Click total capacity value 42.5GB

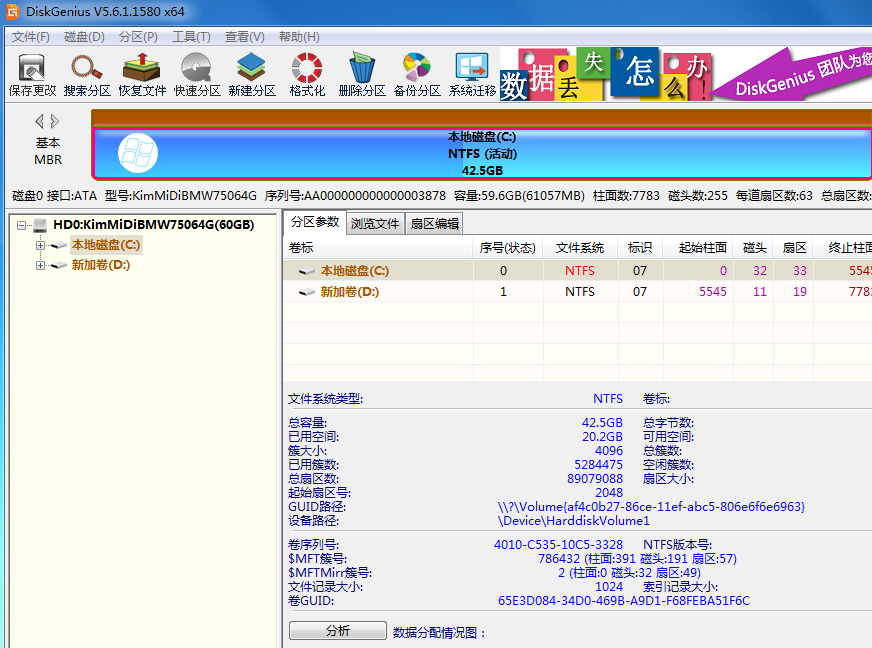(x=602, y=423)
